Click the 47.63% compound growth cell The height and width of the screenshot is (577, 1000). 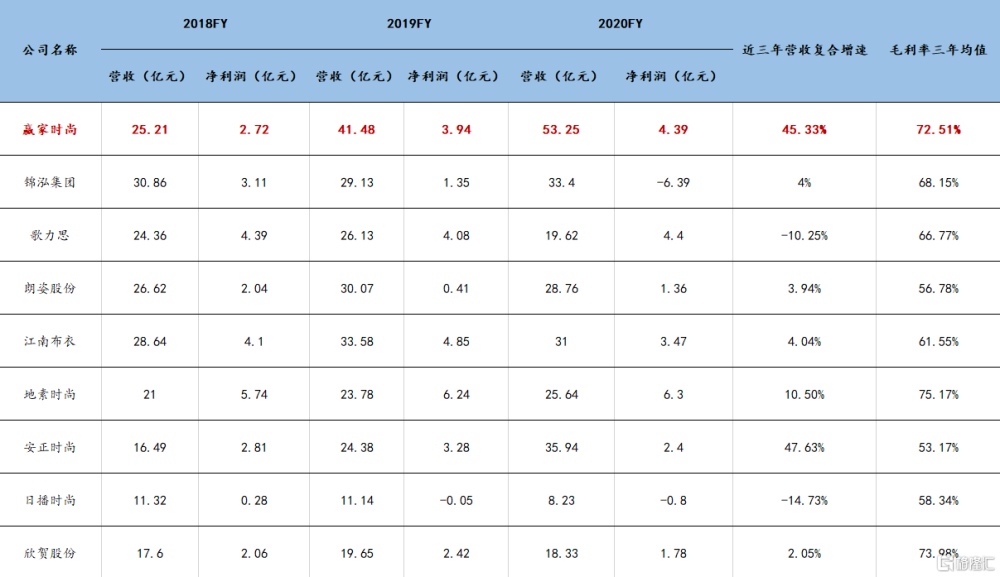(804, 448)
